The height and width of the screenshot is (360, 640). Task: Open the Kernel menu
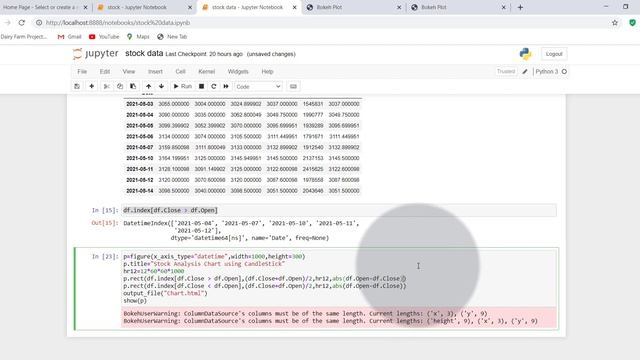point(207,71)
